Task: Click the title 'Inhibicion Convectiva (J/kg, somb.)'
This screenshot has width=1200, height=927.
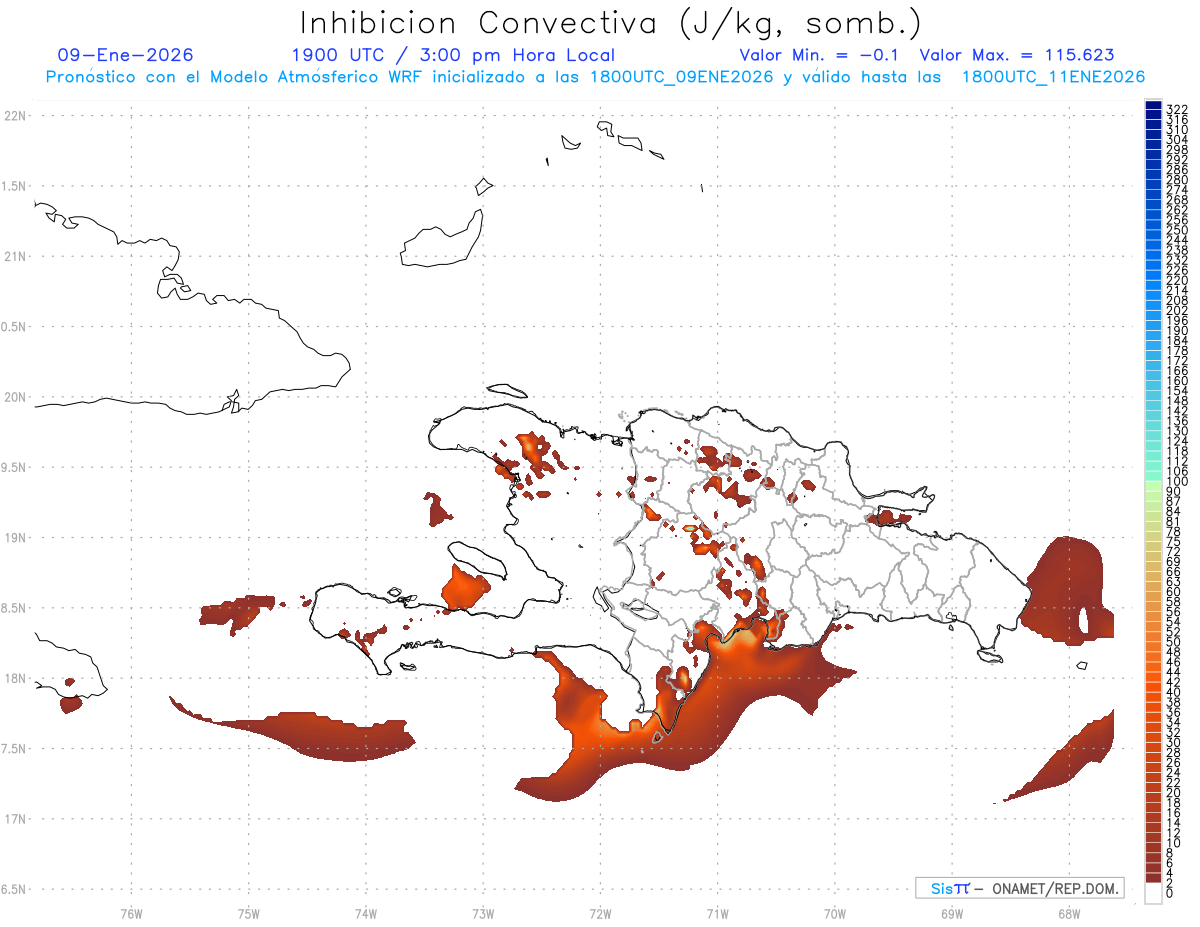Action: pyautogui.click(x=611, y=23)
